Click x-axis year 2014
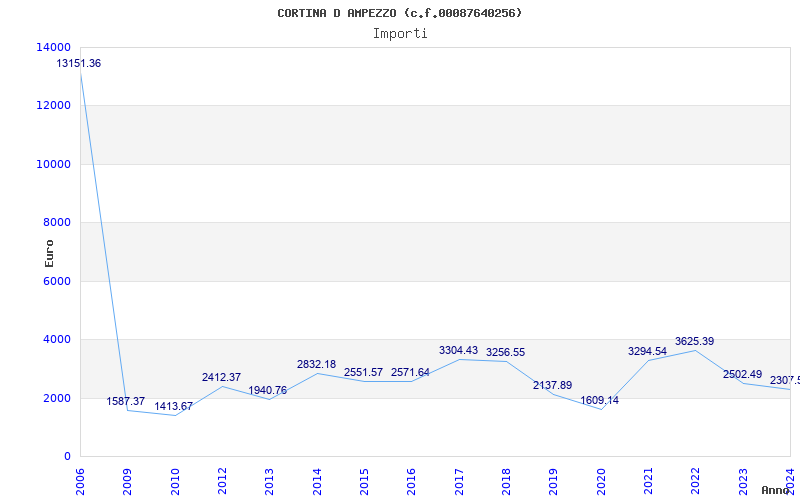Image resolution: width=800 pixels, height=500 pixels. click(317, 482)
